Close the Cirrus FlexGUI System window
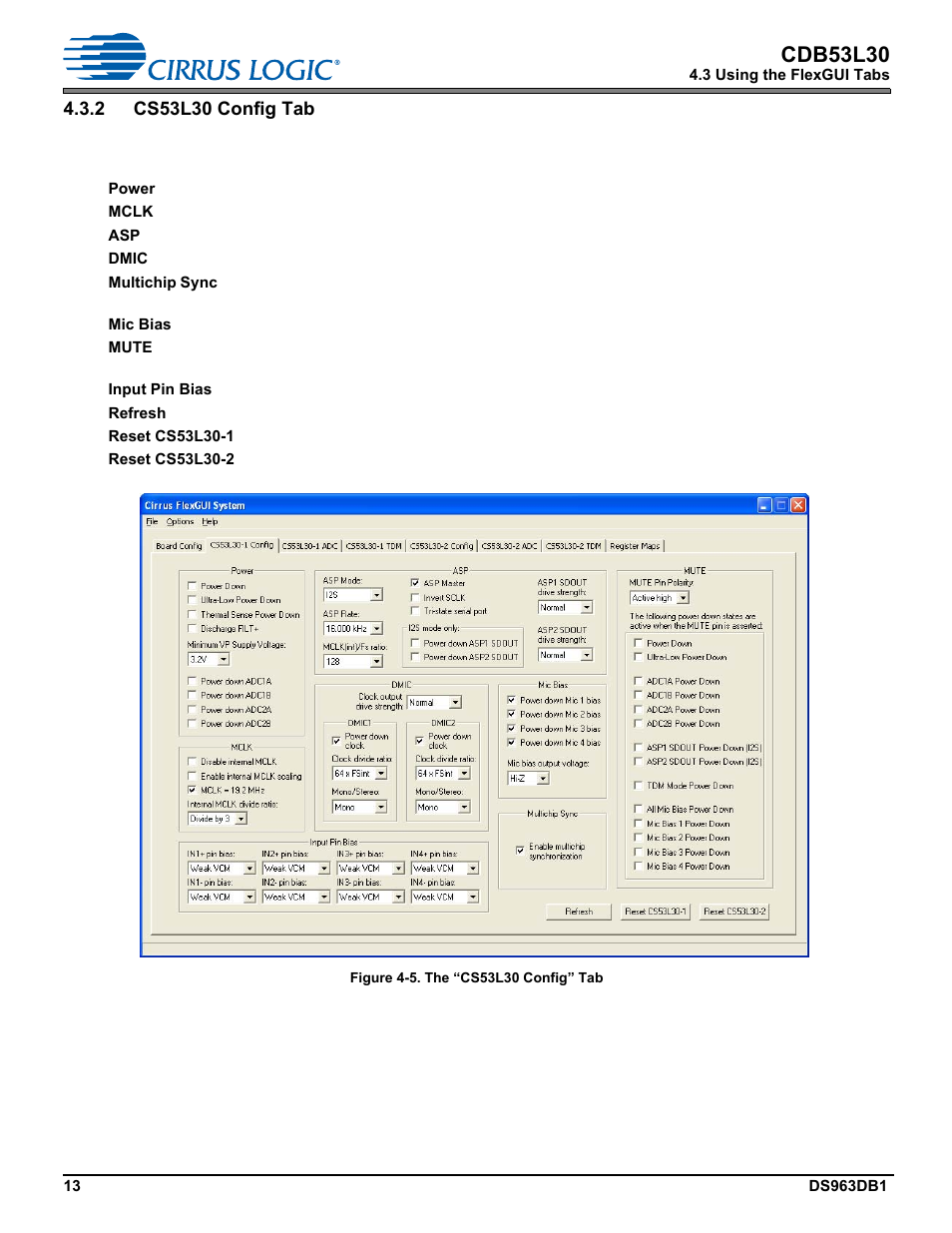 point(798,505)
